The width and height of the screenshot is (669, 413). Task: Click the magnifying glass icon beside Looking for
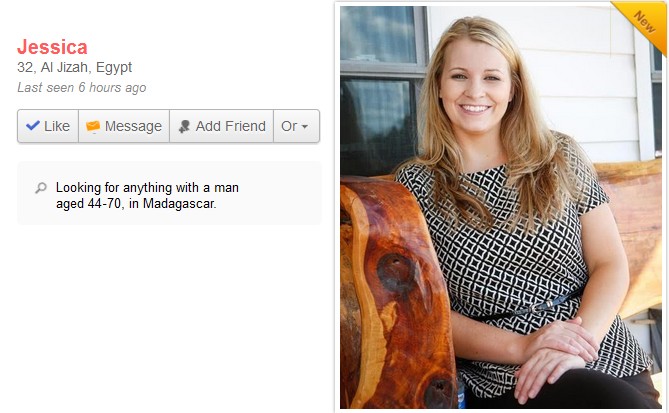[41, 188]
